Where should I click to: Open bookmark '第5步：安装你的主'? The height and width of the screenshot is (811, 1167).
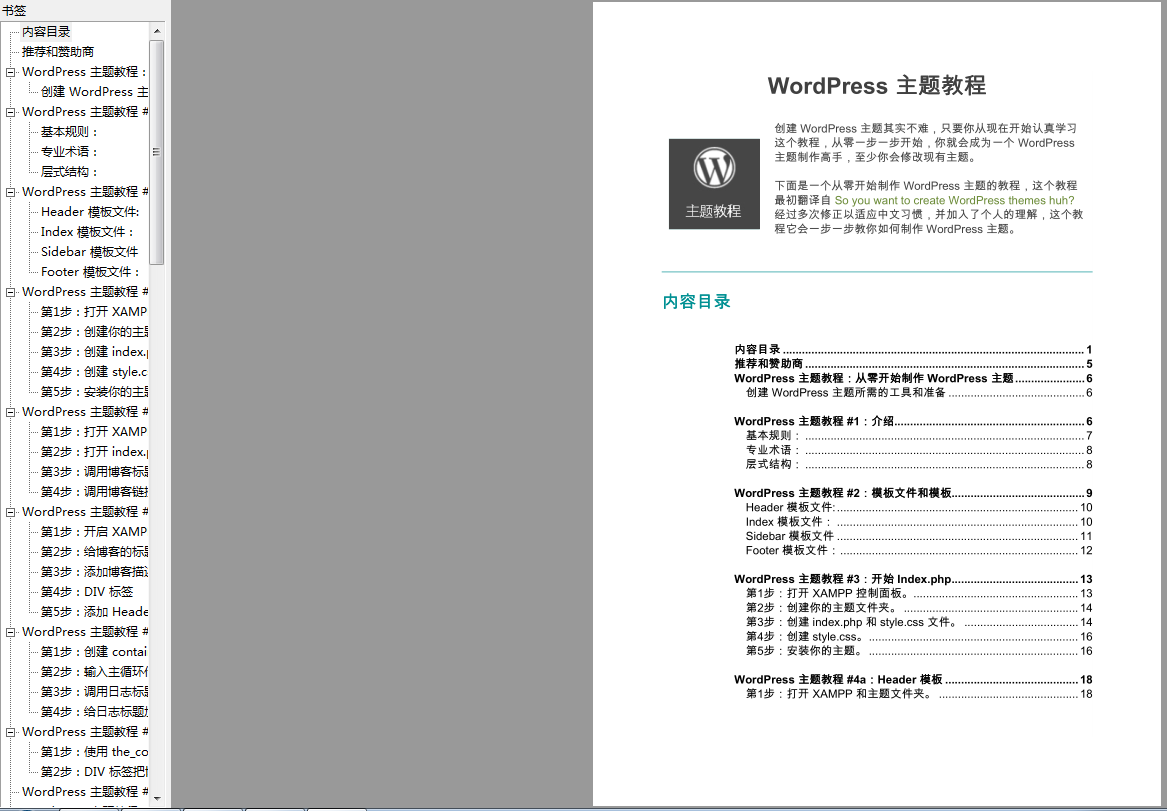pyautogui.click(x=95, y=392)
